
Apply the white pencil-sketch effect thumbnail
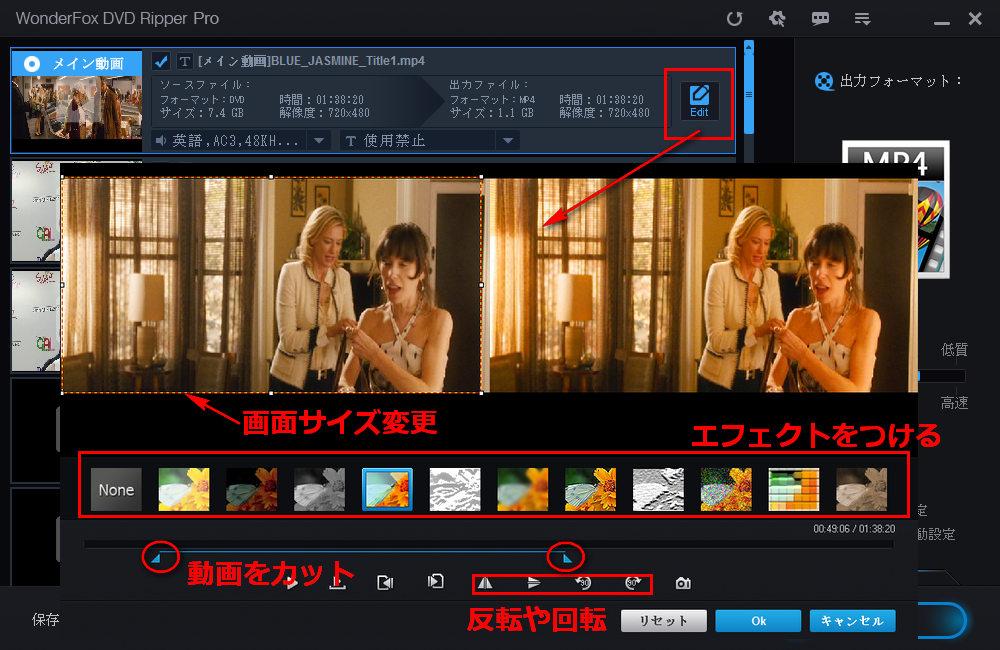pos(455,489)
